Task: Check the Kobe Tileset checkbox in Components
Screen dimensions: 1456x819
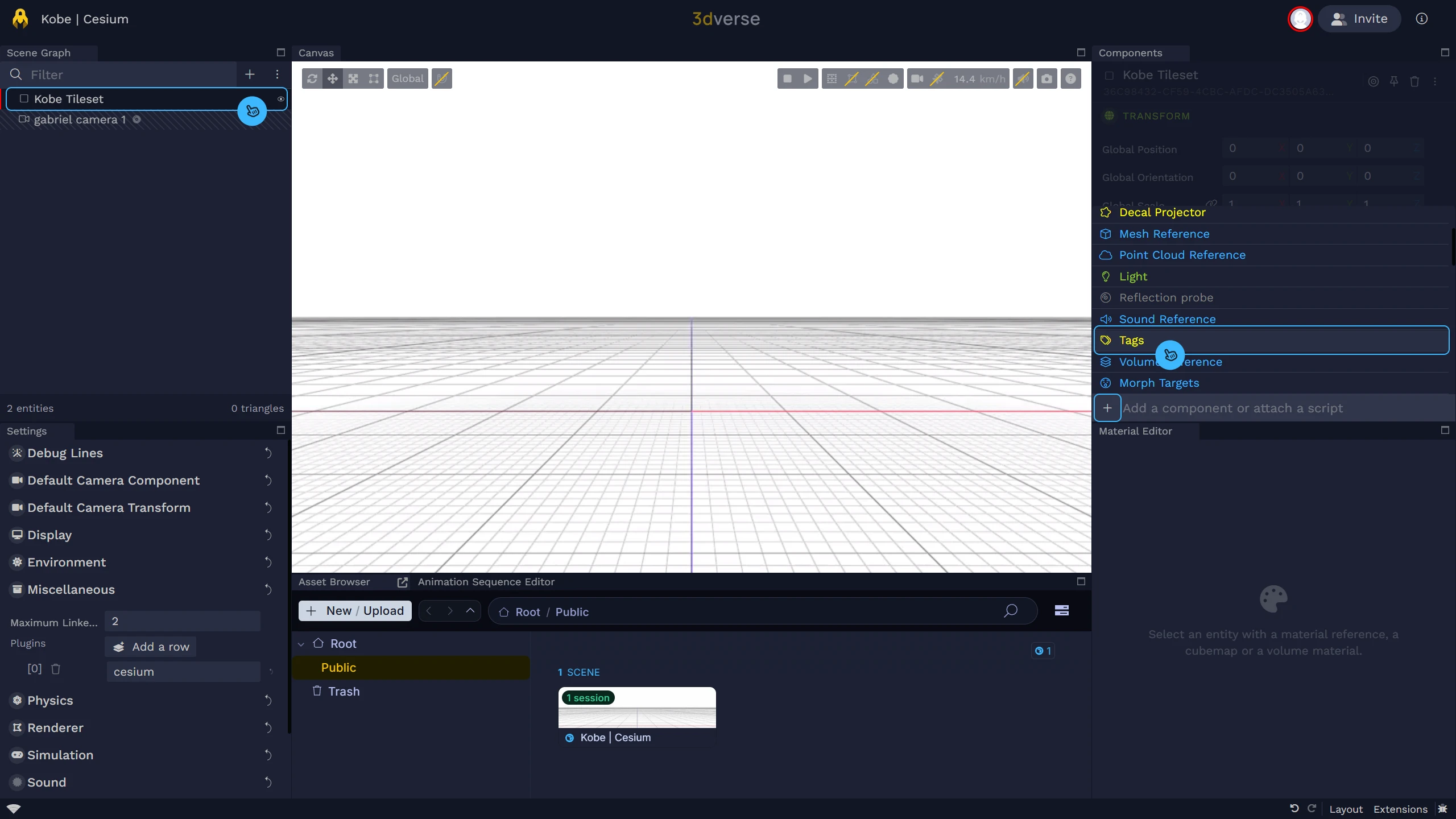Action: click(x=1109, y=75)
